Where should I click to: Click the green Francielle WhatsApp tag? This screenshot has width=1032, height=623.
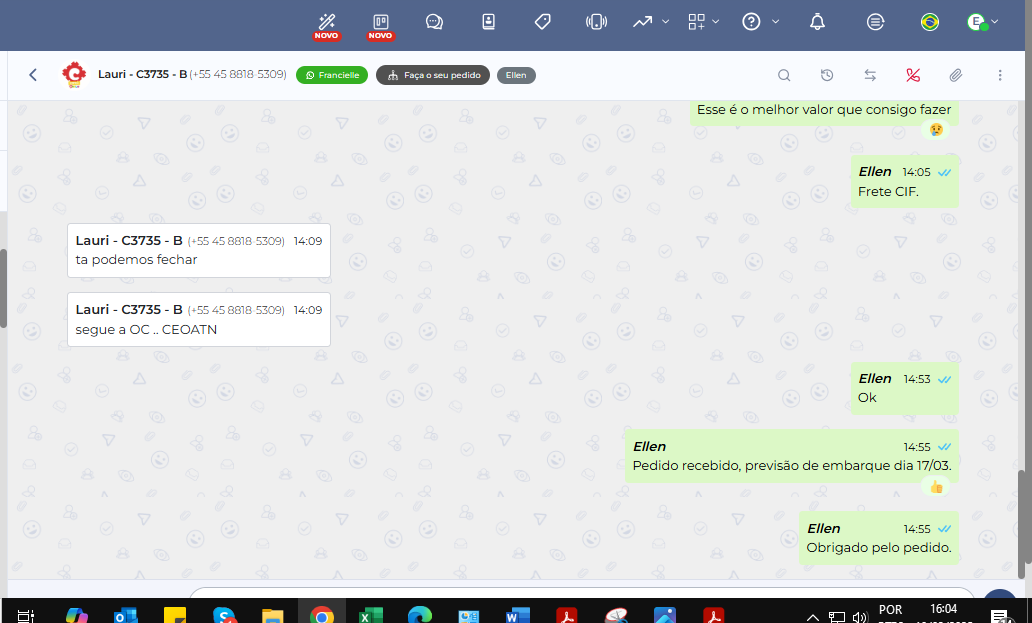point(332,75)
